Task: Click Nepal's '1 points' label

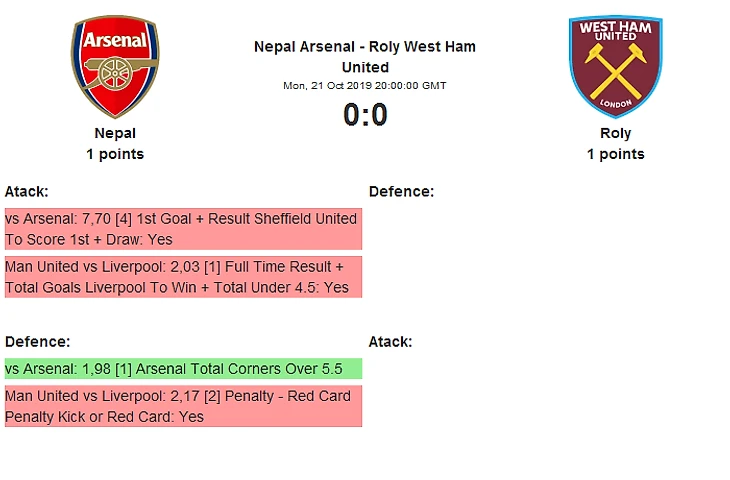Action: tap(115, 154)
